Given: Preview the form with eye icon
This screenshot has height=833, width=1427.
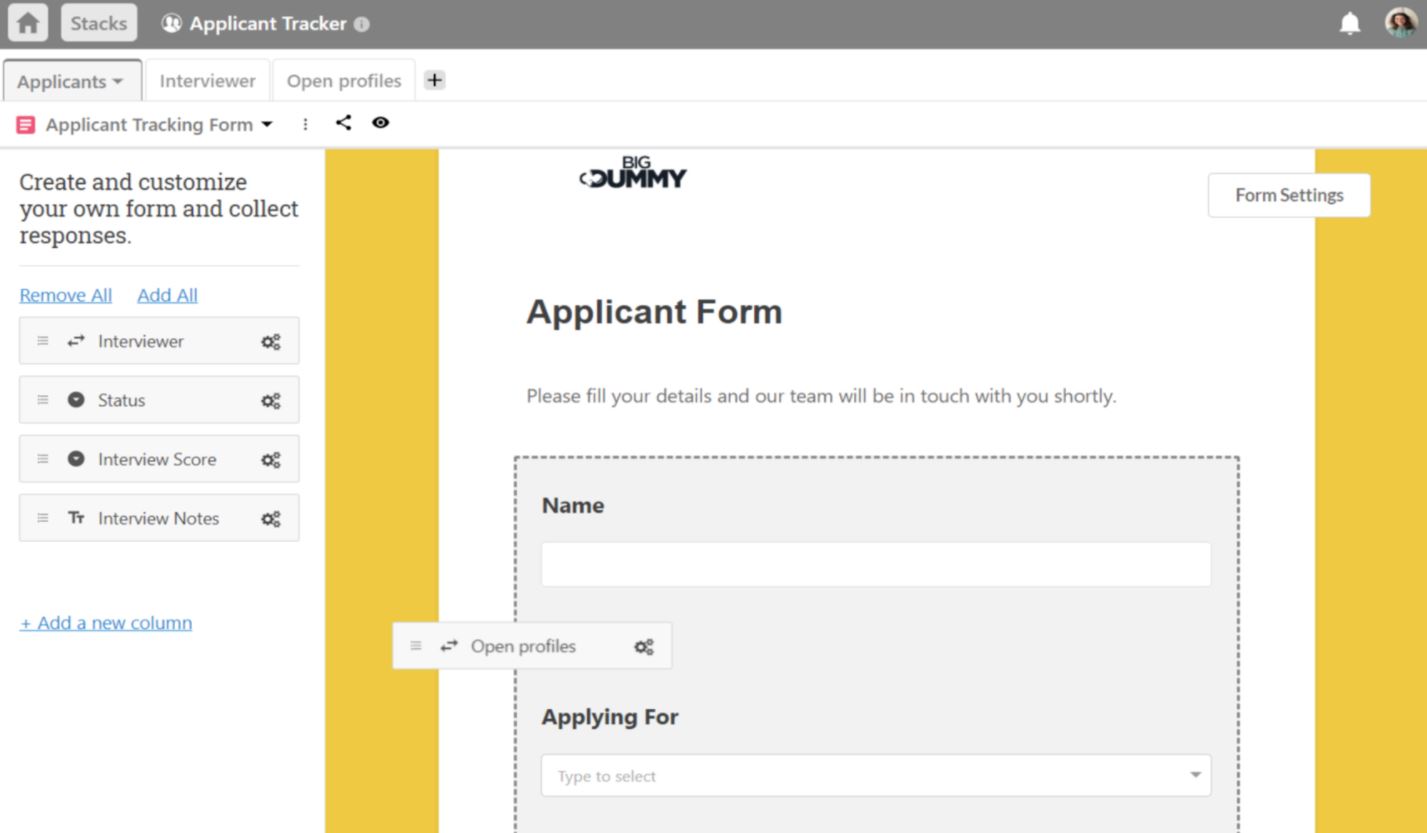Looking at the screenshot, I should [381, 123].
